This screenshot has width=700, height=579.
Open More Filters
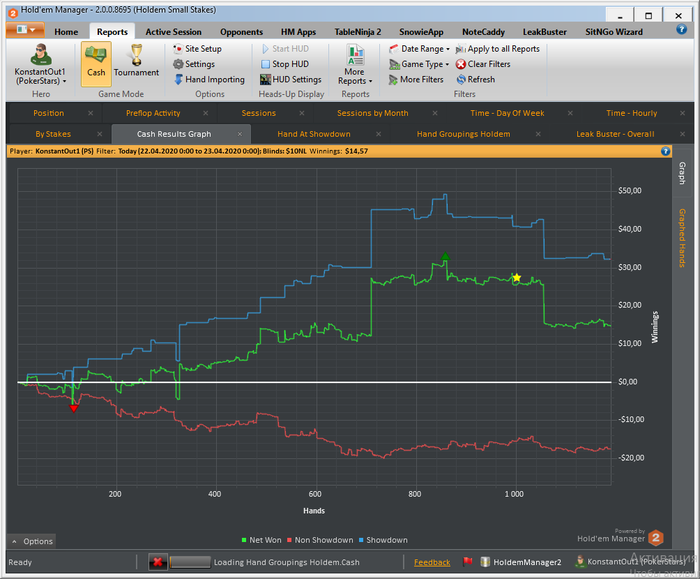tap(416, 79)
